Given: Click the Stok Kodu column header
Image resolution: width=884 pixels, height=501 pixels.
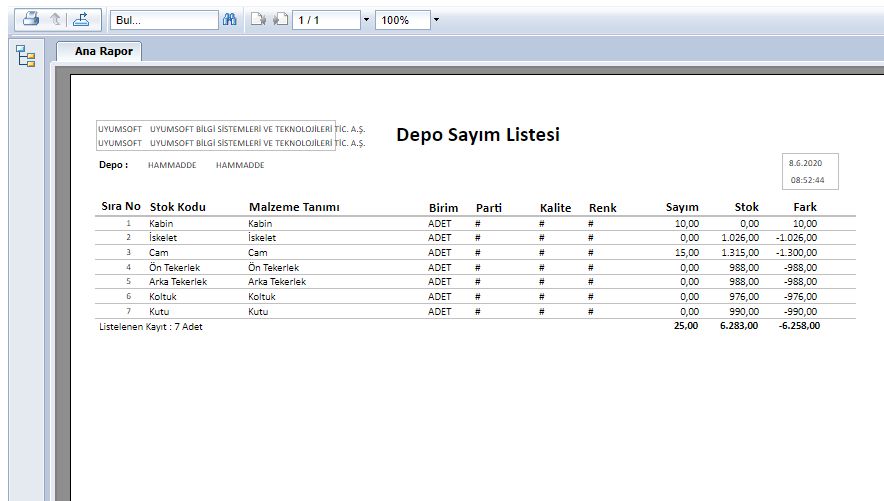Looking at the screenshot, I should coord(177,207).
